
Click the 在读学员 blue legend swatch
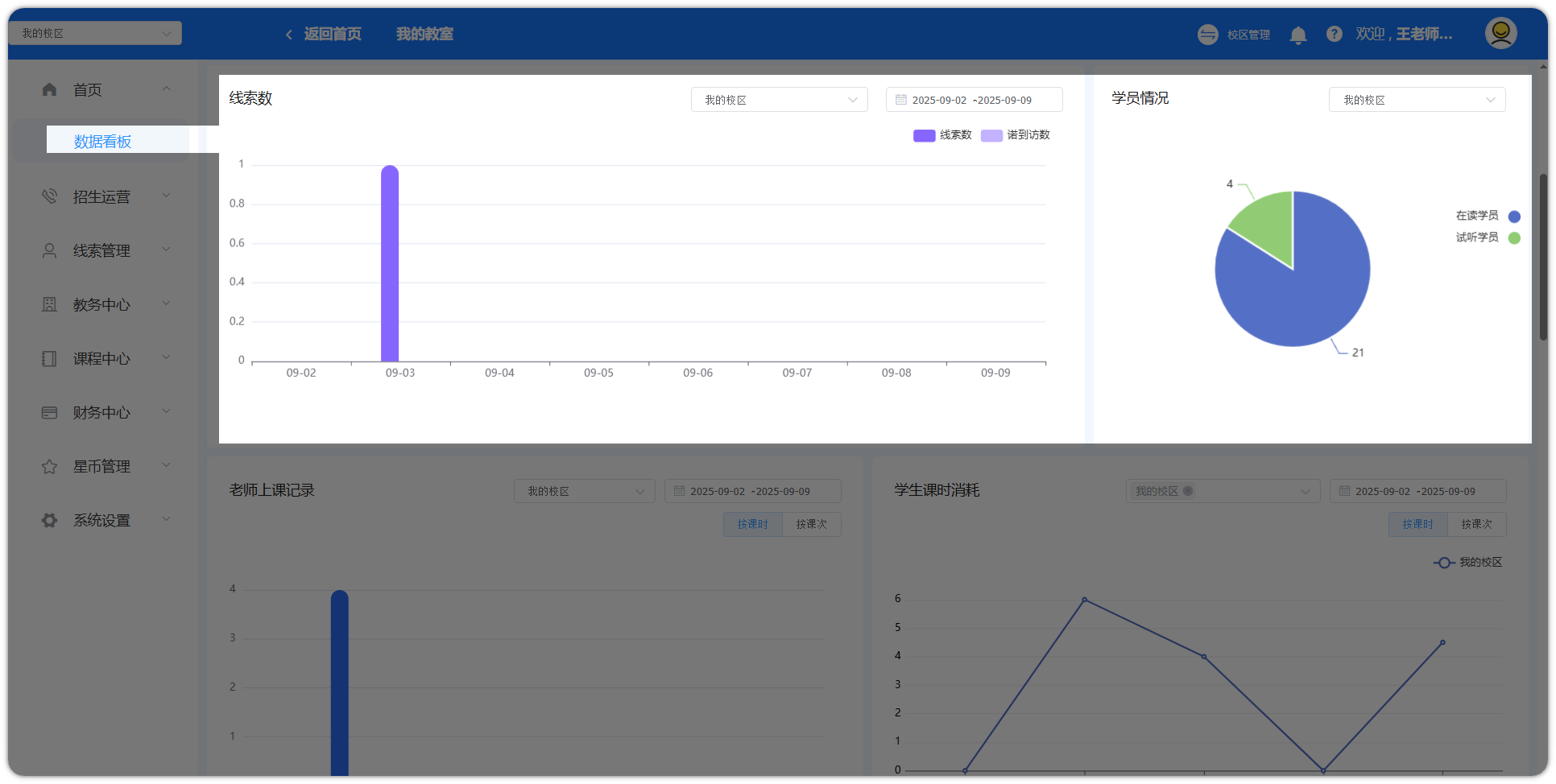pos(1513,216)
